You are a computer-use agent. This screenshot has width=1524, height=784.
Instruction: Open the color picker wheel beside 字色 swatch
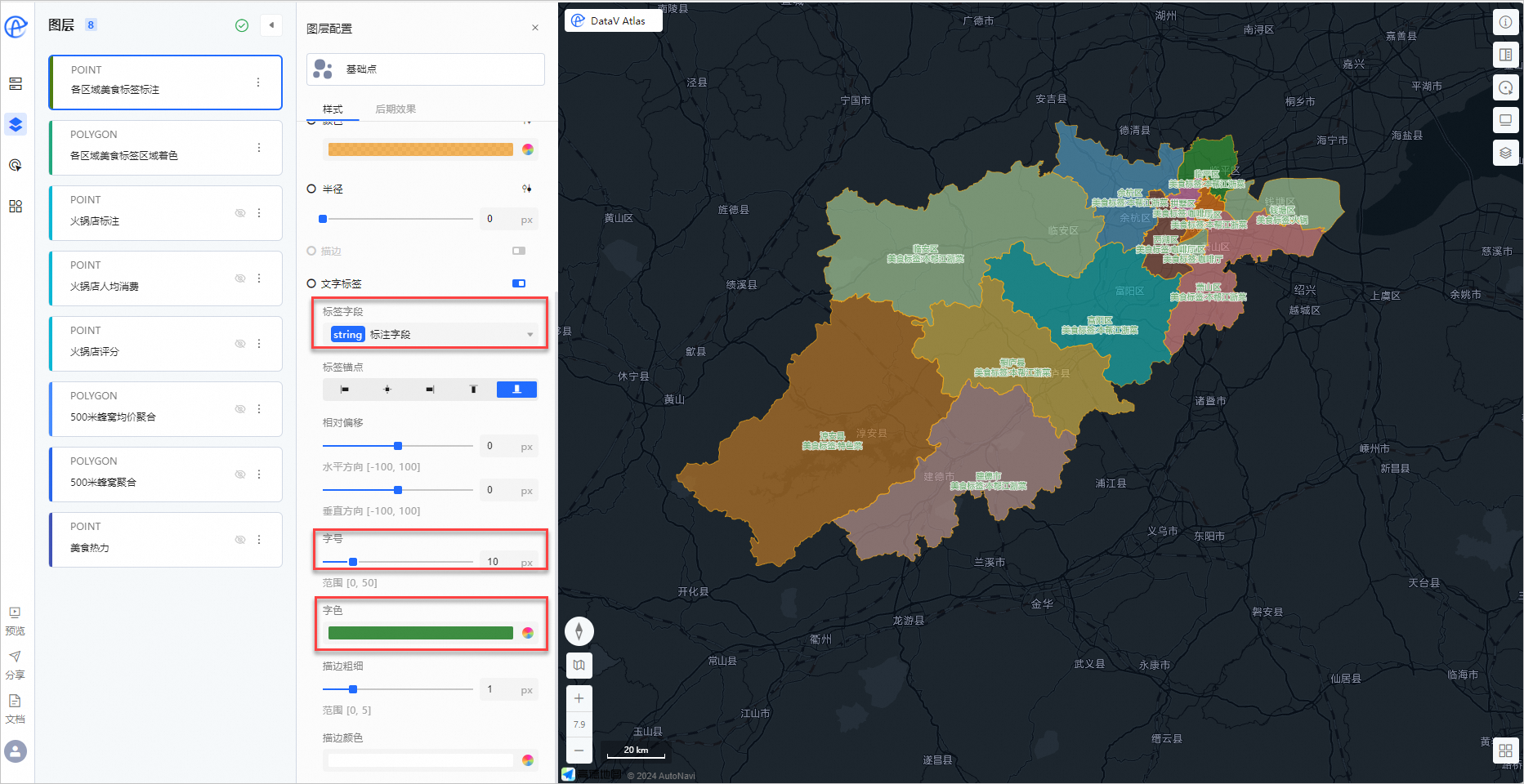point(528,633)
